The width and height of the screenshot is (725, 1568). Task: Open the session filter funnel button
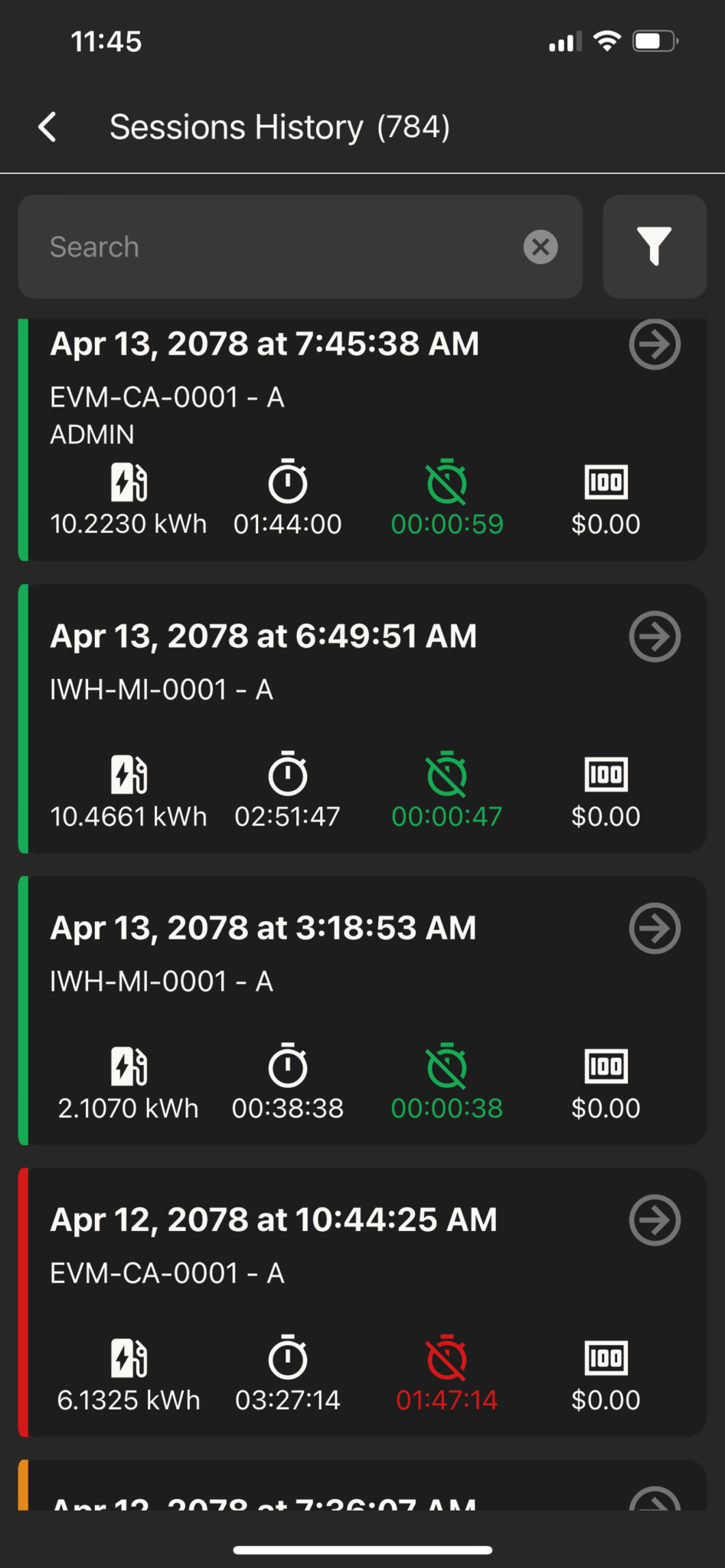point(655,247)
